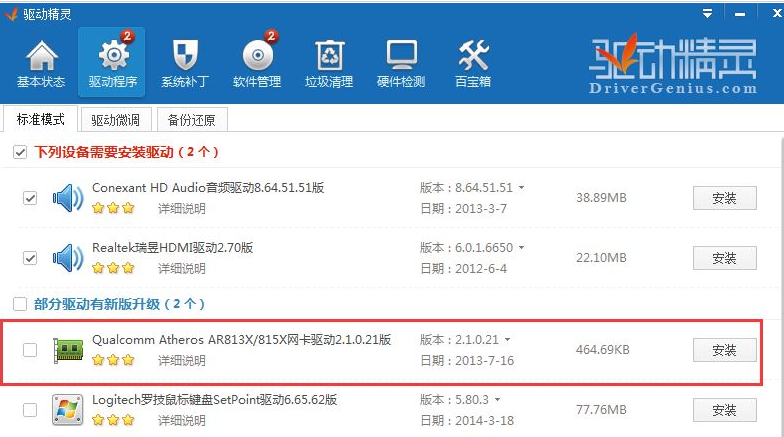Uncheck the Conexant HD Audio driver checkbox
Viewport: 784px width, 437px height.
[30, 198]
